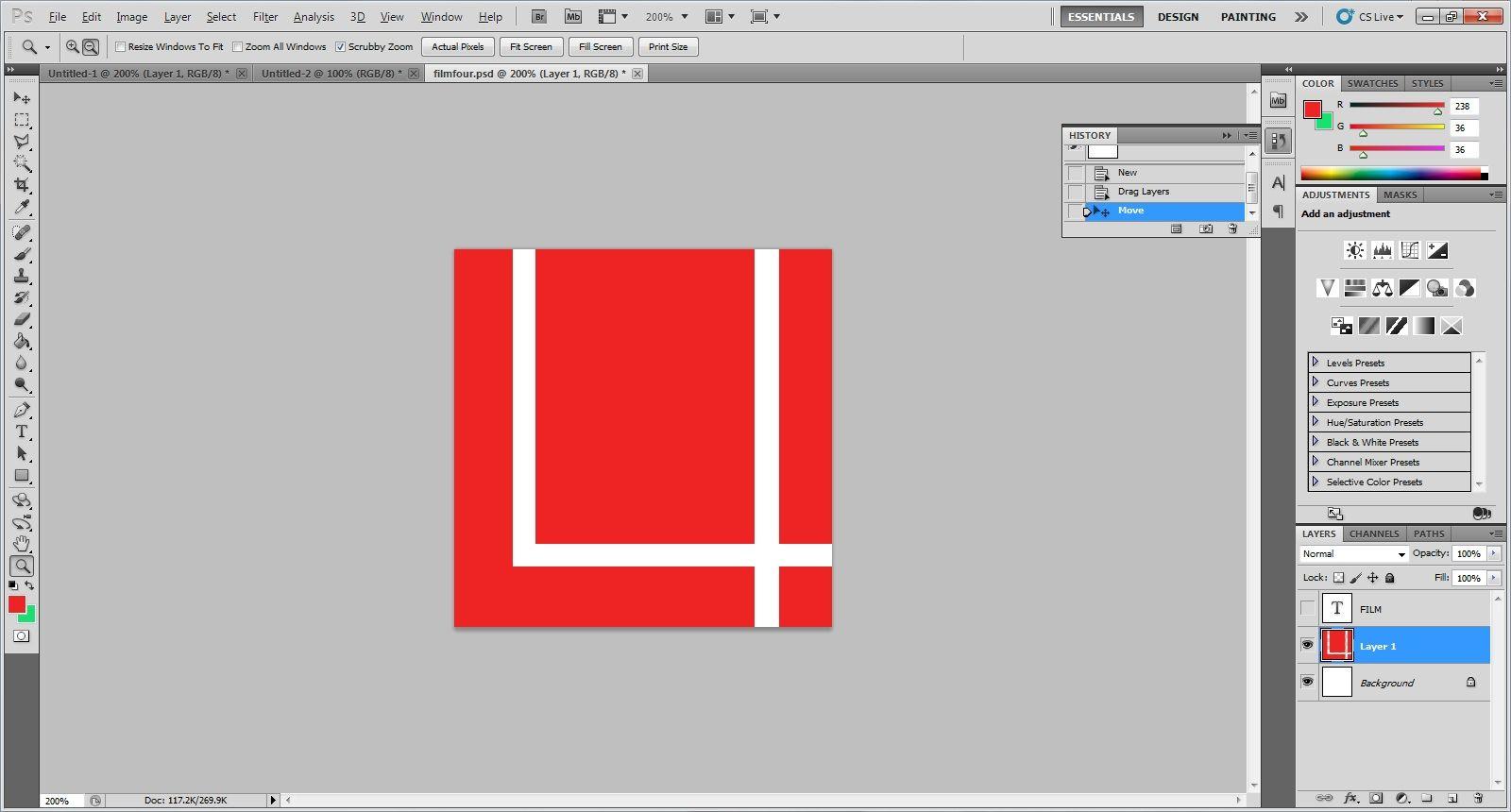Click the zoom out magnifier option
Image resolution: width=1511 pixels, height=812 pixels.
(91, 46)
